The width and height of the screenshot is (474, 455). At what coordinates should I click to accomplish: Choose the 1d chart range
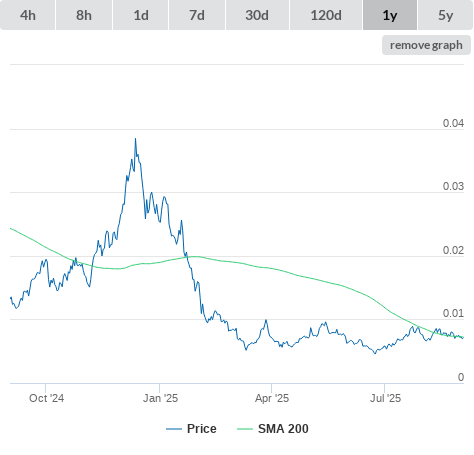pyautogui.click(x=141, y=15)
